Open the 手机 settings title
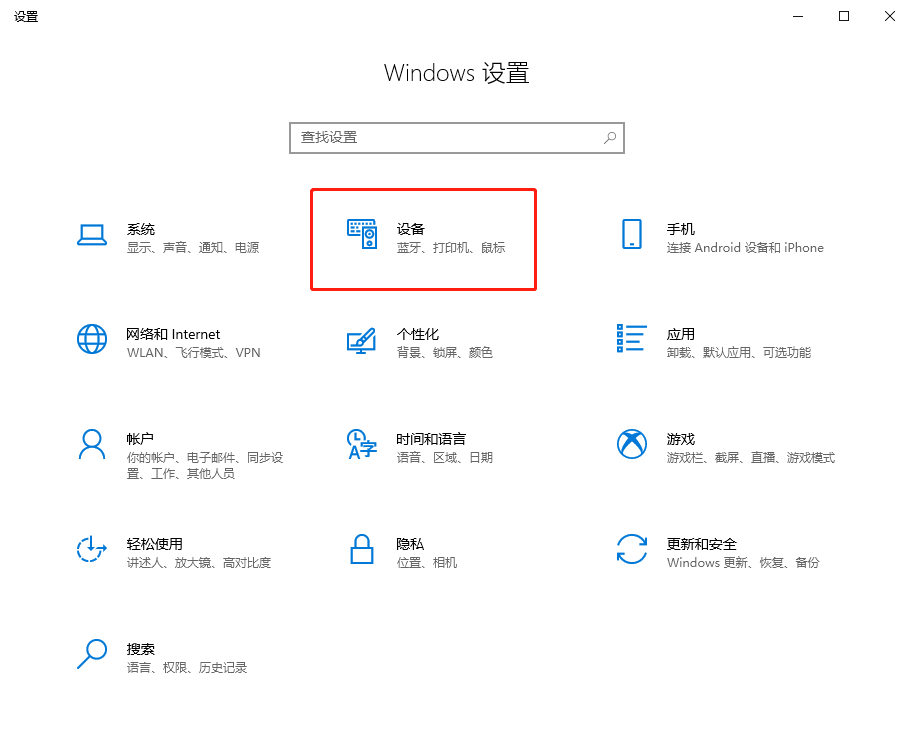 681,229
